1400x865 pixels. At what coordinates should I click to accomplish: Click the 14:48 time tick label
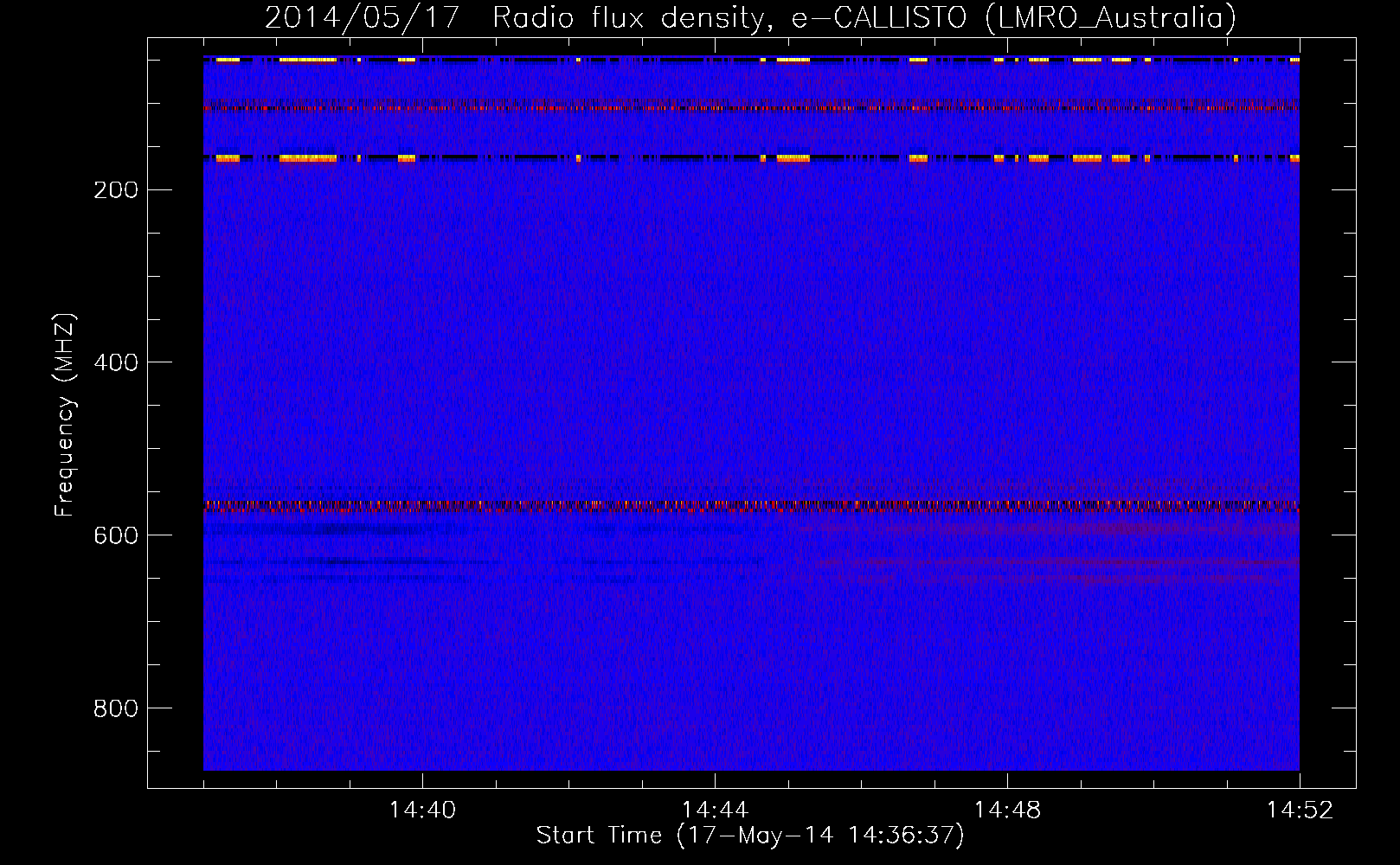point(1007,811)
